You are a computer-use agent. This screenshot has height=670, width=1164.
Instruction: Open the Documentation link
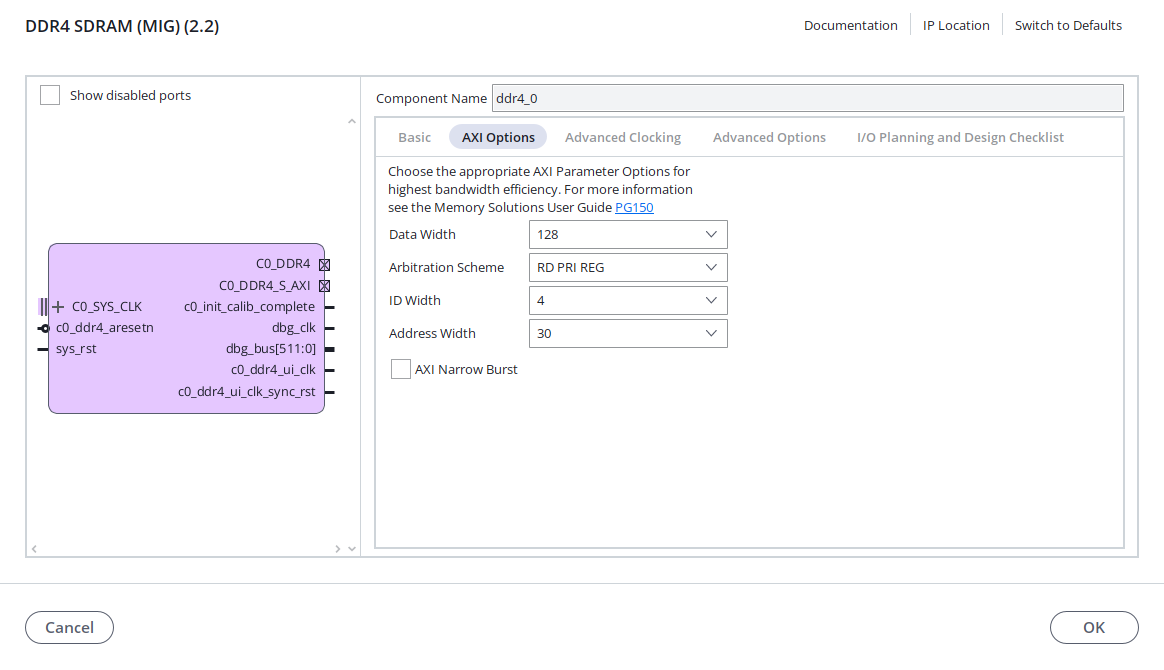[851, 25]
